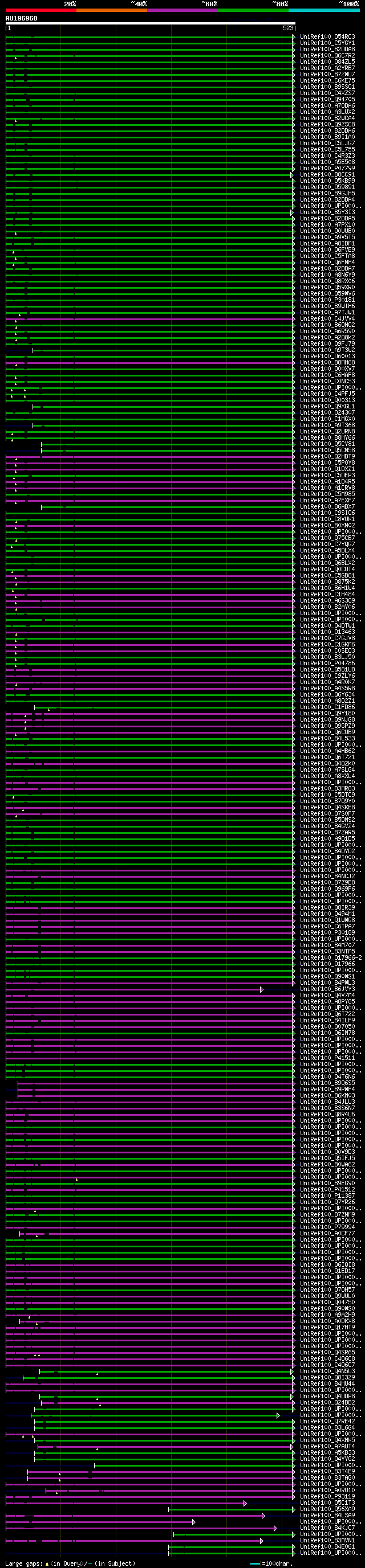Select the UniRef100_Q75CB7 hit label
This screenshot has width=365, height=1568.
click(x=327, y=538)
